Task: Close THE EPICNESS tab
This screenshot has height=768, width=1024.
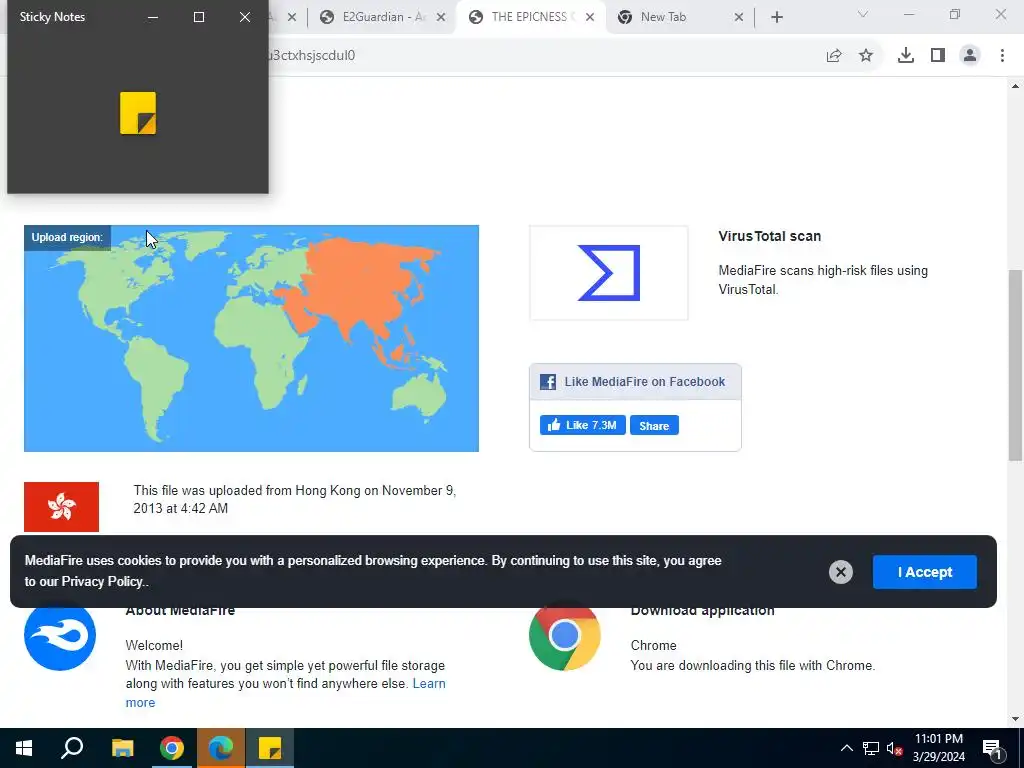Action: tap(590, 18)
